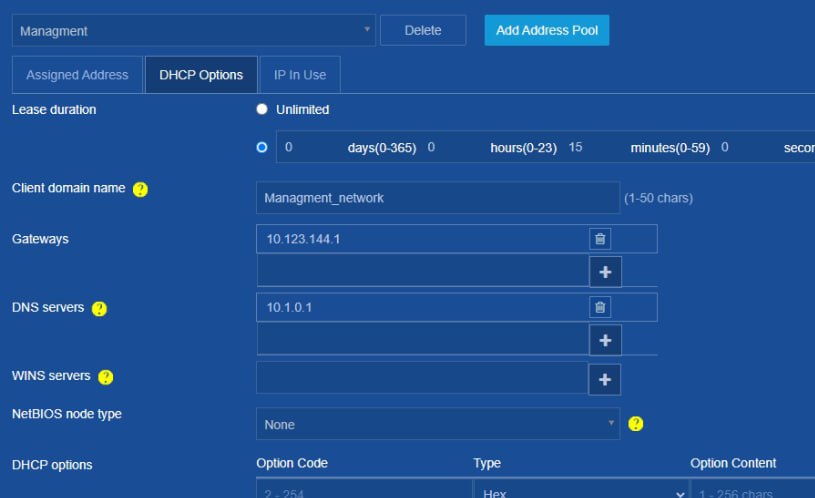
Task: Click the Lease duration label
Action: (x=54, y=110)
